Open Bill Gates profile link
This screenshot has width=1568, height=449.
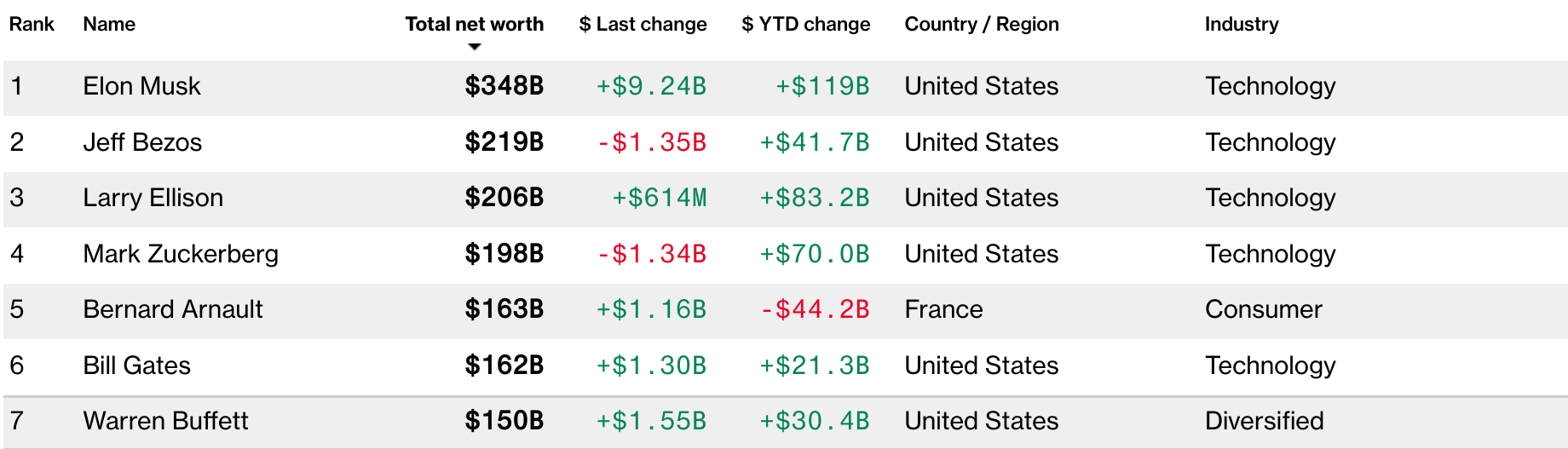tap(136, 366)
